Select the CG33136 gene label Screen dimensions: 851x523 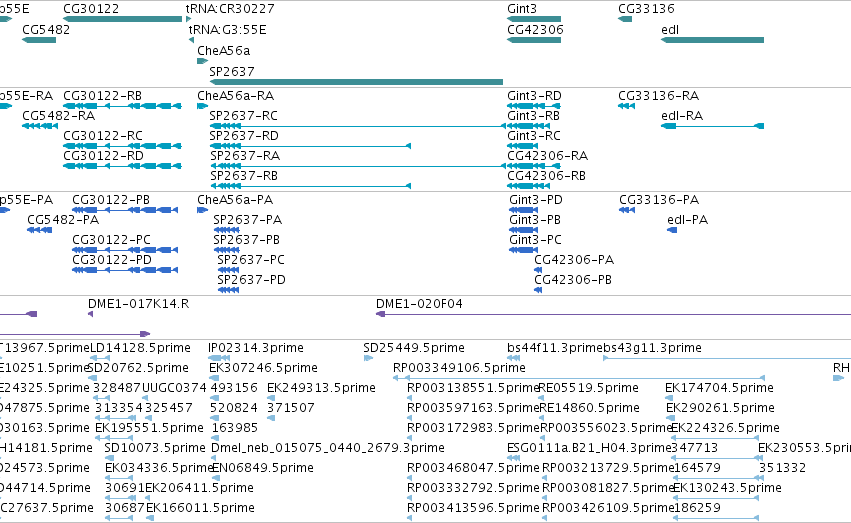point(646,9)
